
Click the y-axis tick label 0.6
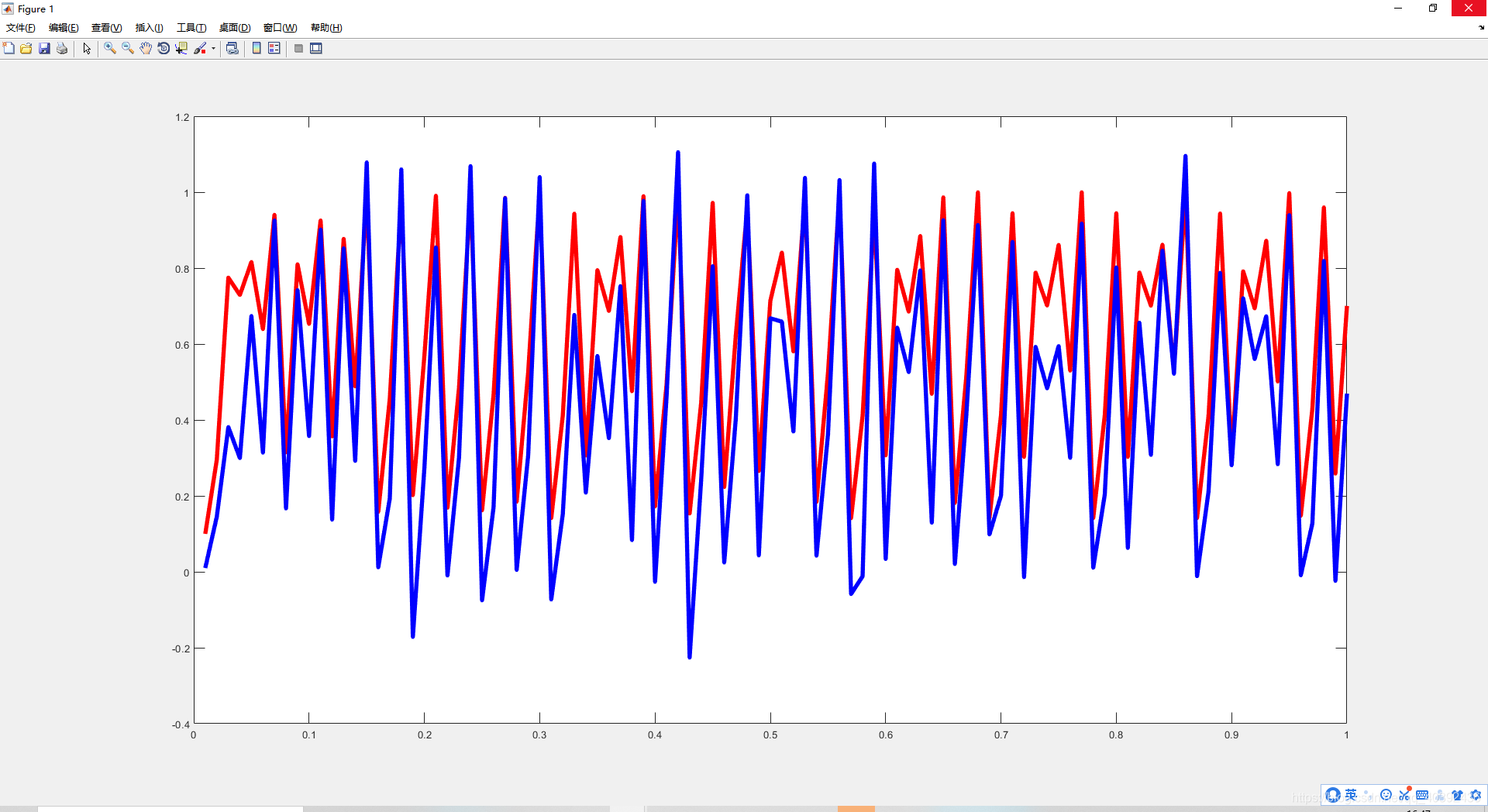[x=182, y=346]
